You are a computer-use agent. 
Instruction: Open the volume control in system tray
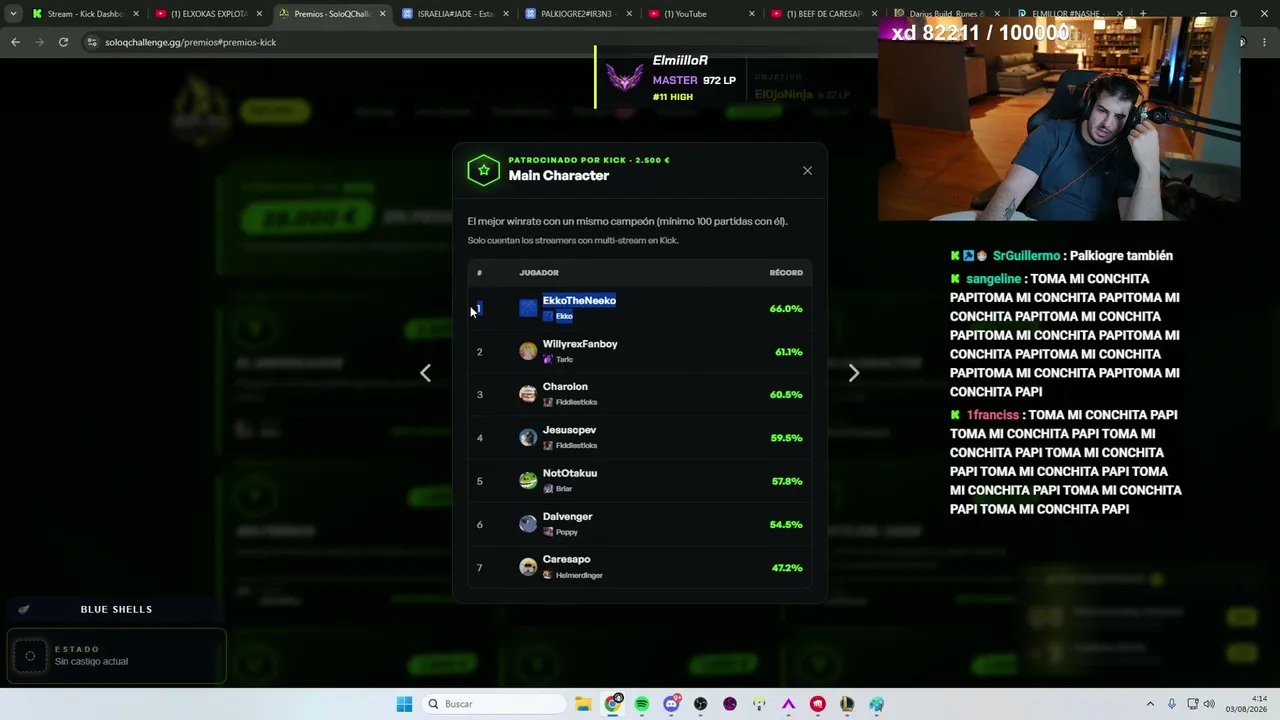[x=1209, y=704]
